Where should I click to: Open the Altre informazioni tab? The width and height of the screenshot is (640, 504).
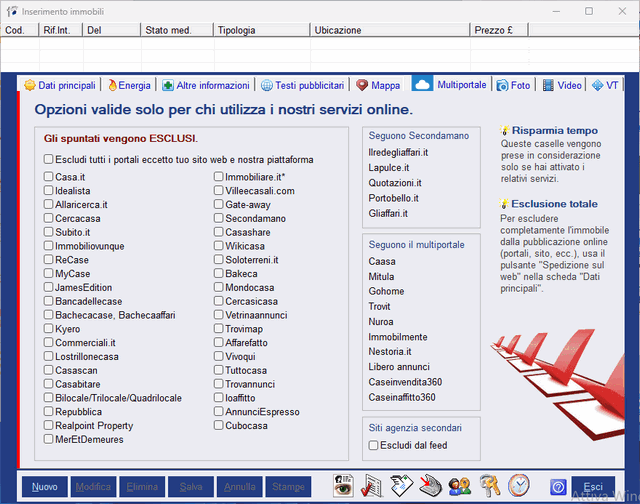pos(206,85)
